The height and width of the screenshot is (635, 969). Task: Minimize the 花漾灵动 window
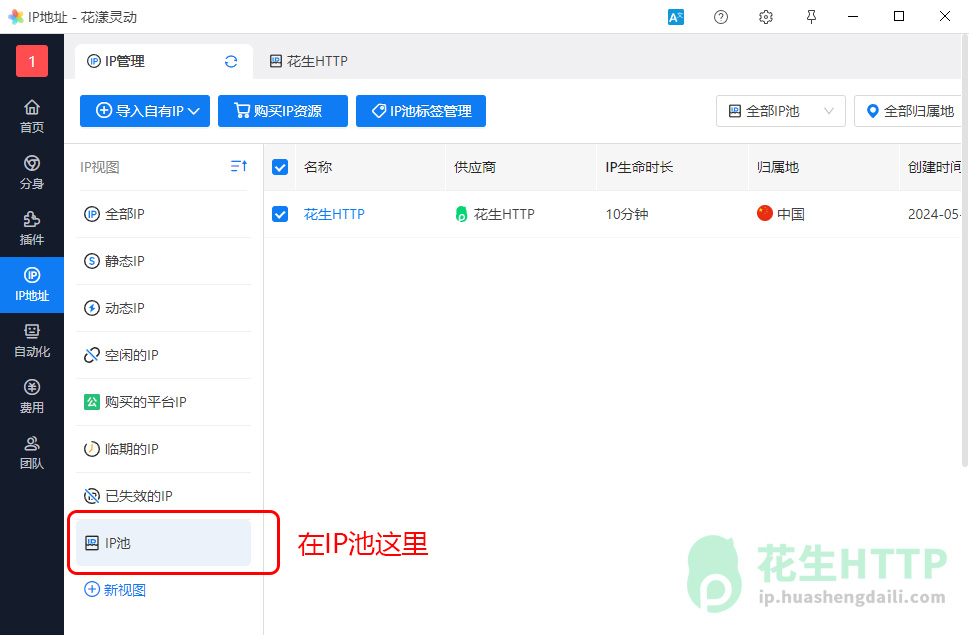click(853, 17)
